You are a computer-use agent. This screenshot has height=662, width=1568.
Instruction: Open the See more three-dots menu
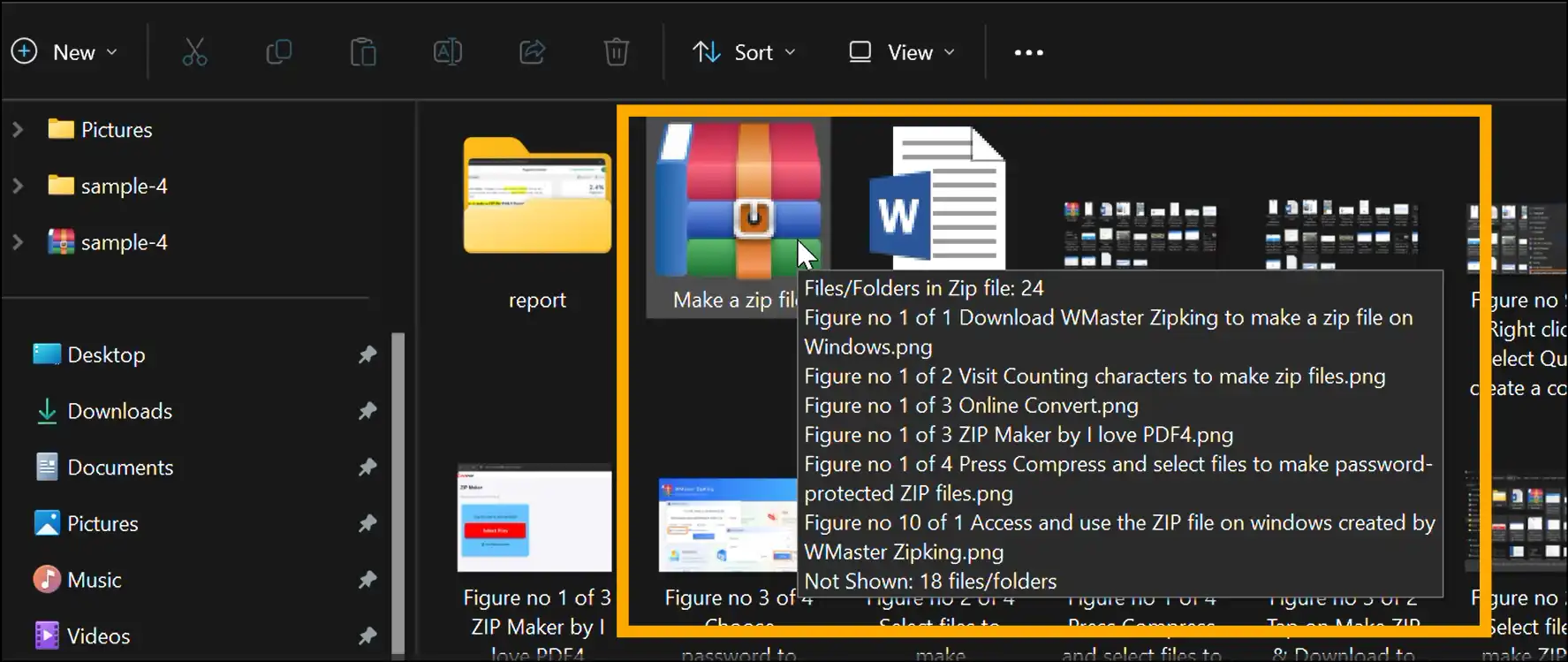1028,52
